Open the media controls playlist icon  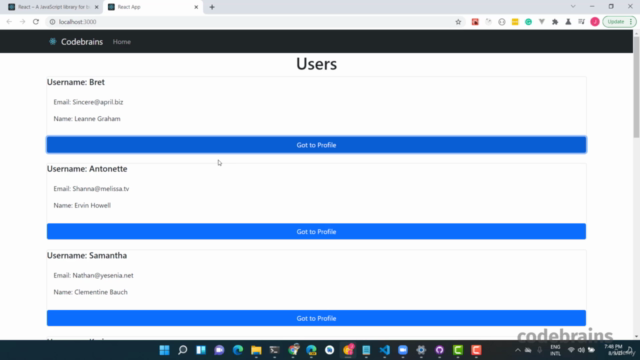click(581, 22)
